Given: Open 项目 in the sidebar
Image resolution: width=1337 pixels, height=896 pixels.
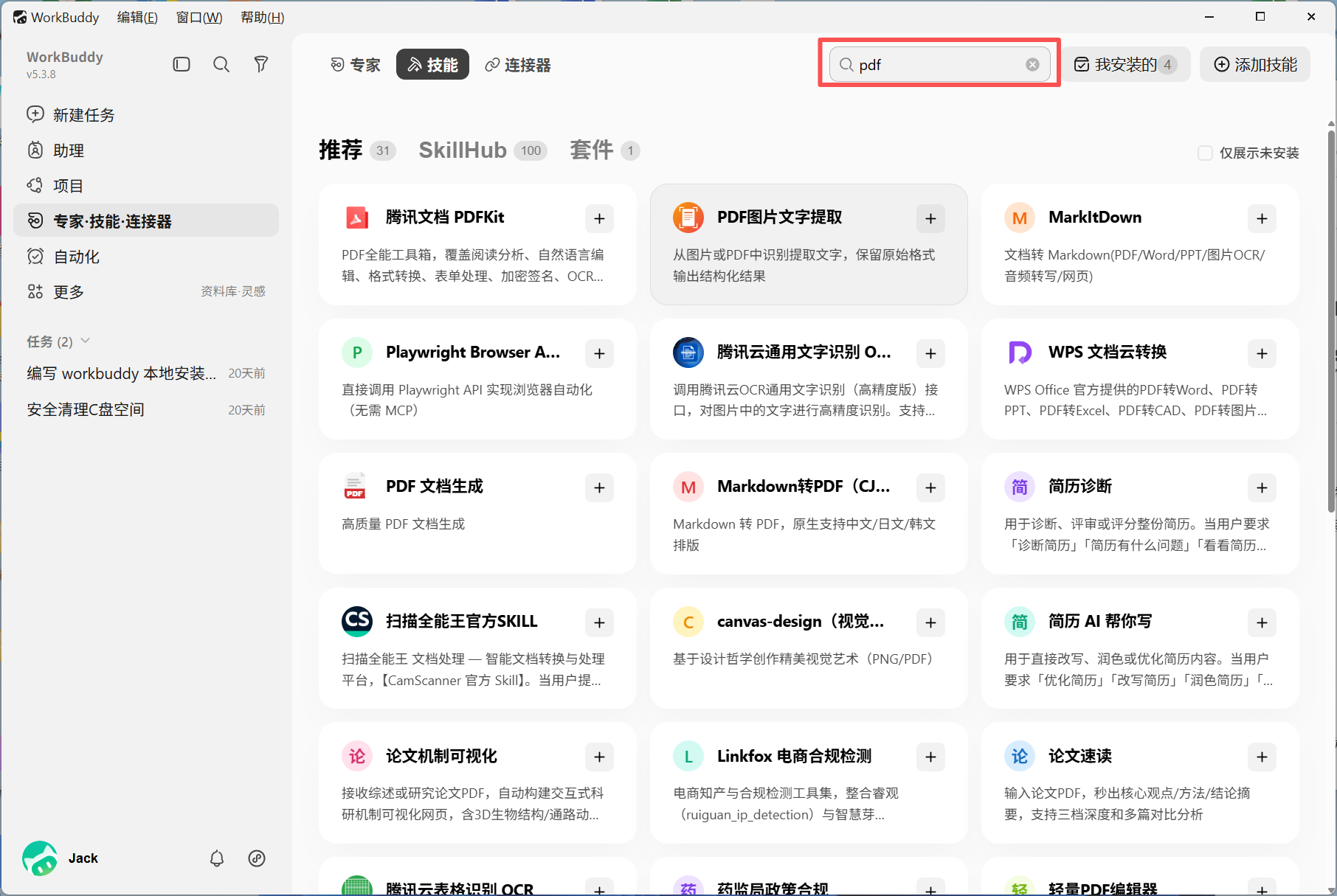Looking at the screenshot, I should pyautogui.click(x=146, y=186).
